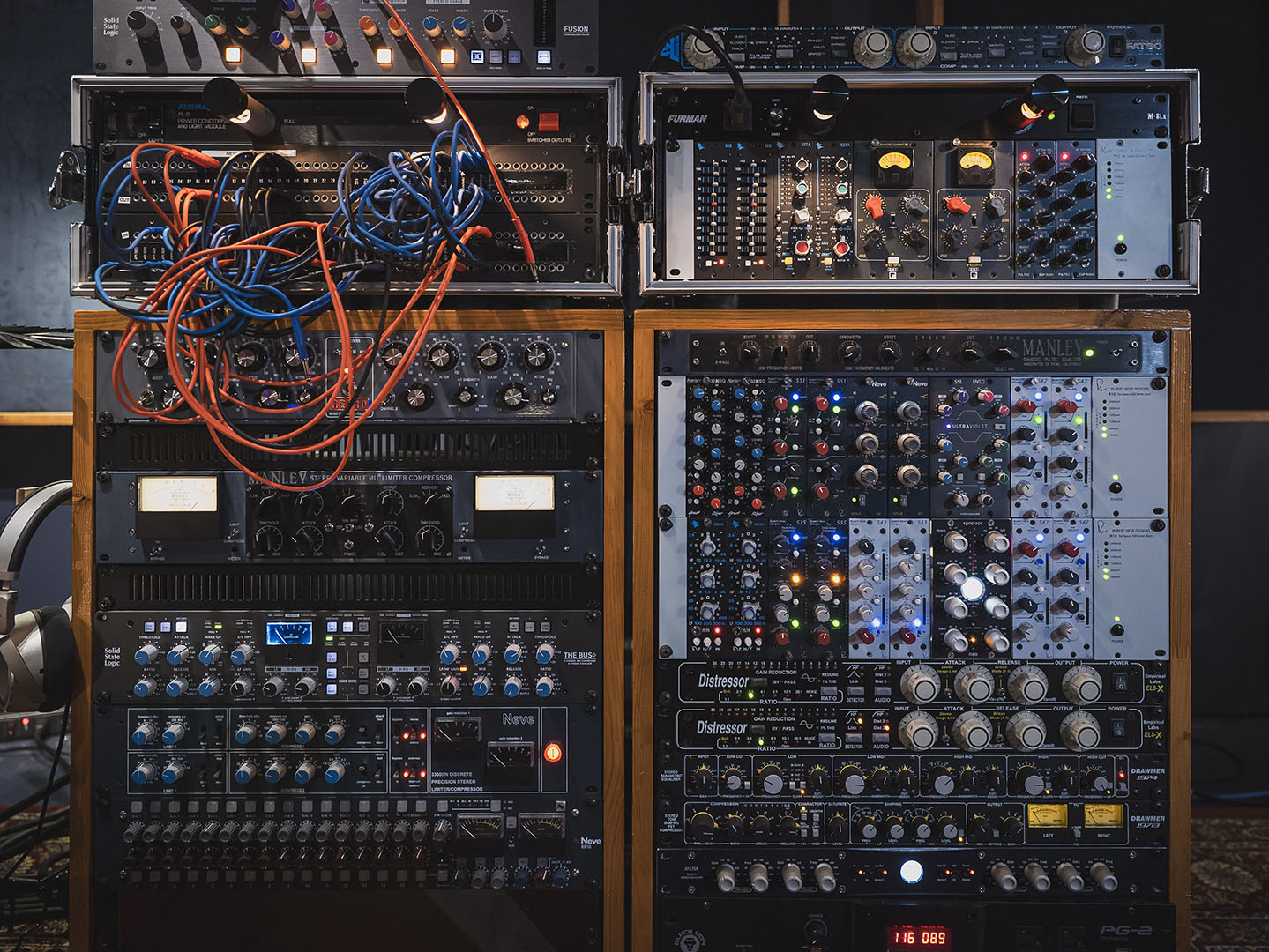The width and height of the screenshot is (1269, 952).
Task: Click SSL Fusion OUTPUT TRIM knob
Action: (x=496, y=26)
